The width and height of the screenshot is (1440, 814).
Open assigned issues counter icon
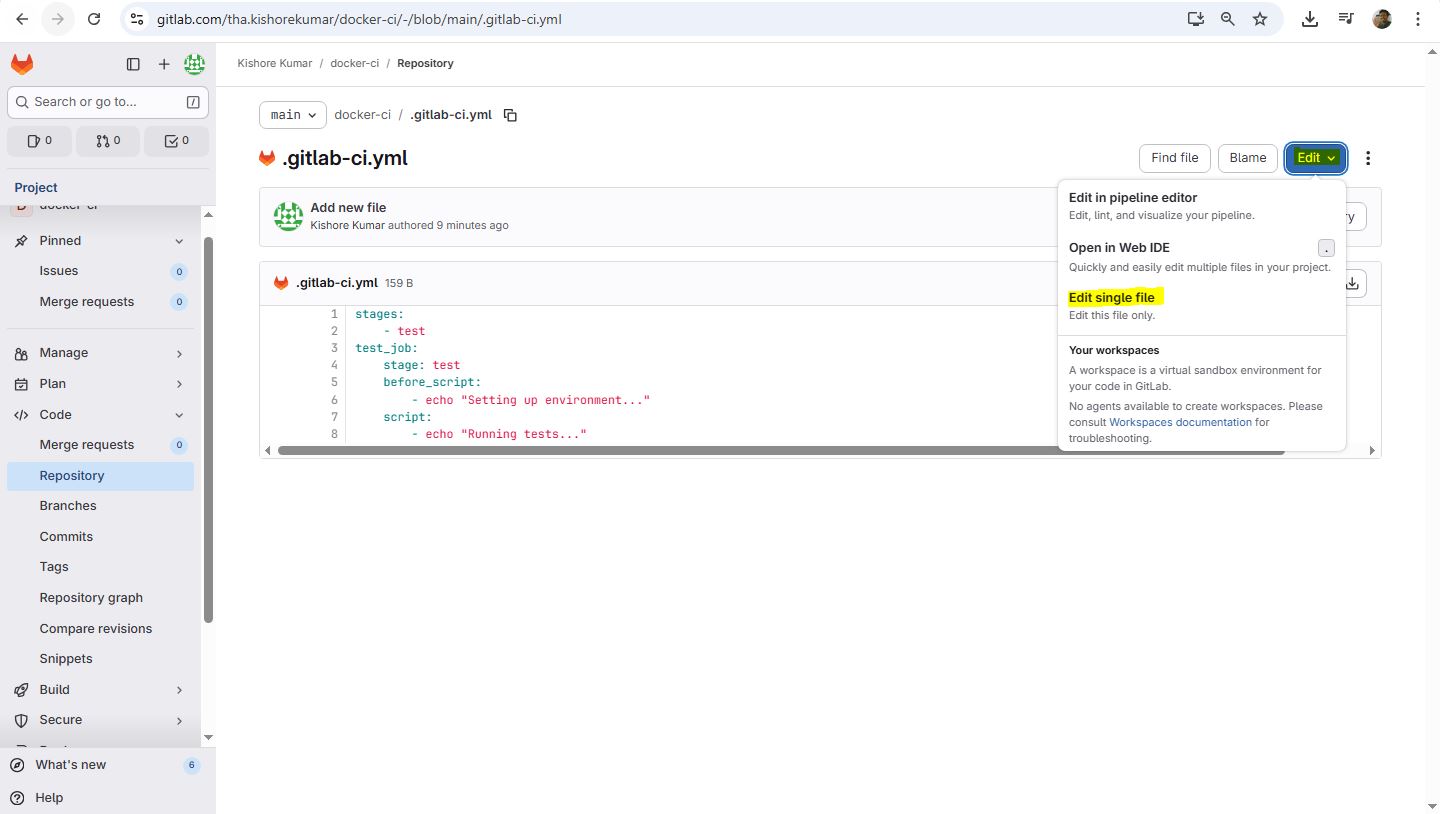(x=40, y=141)
